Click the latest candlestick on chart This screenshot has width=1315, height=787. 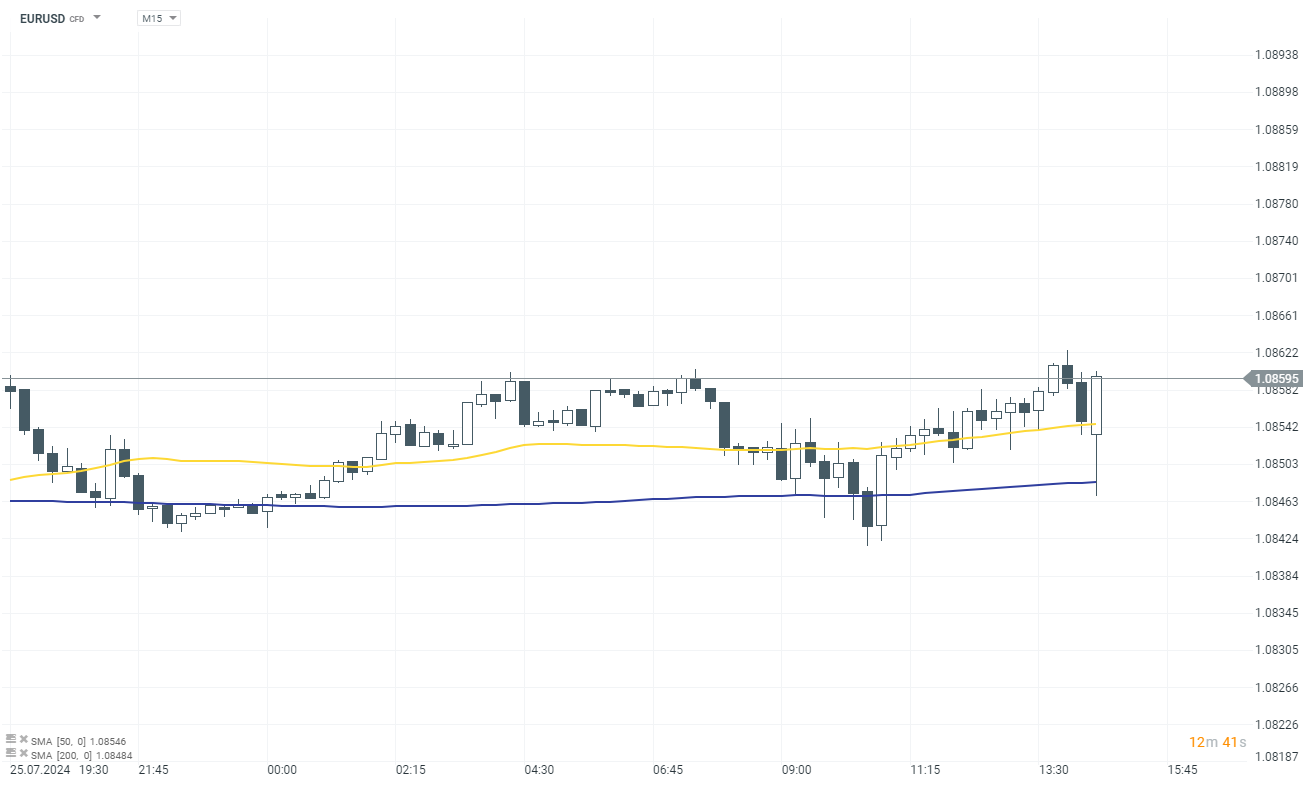[x=1096, y=405]
